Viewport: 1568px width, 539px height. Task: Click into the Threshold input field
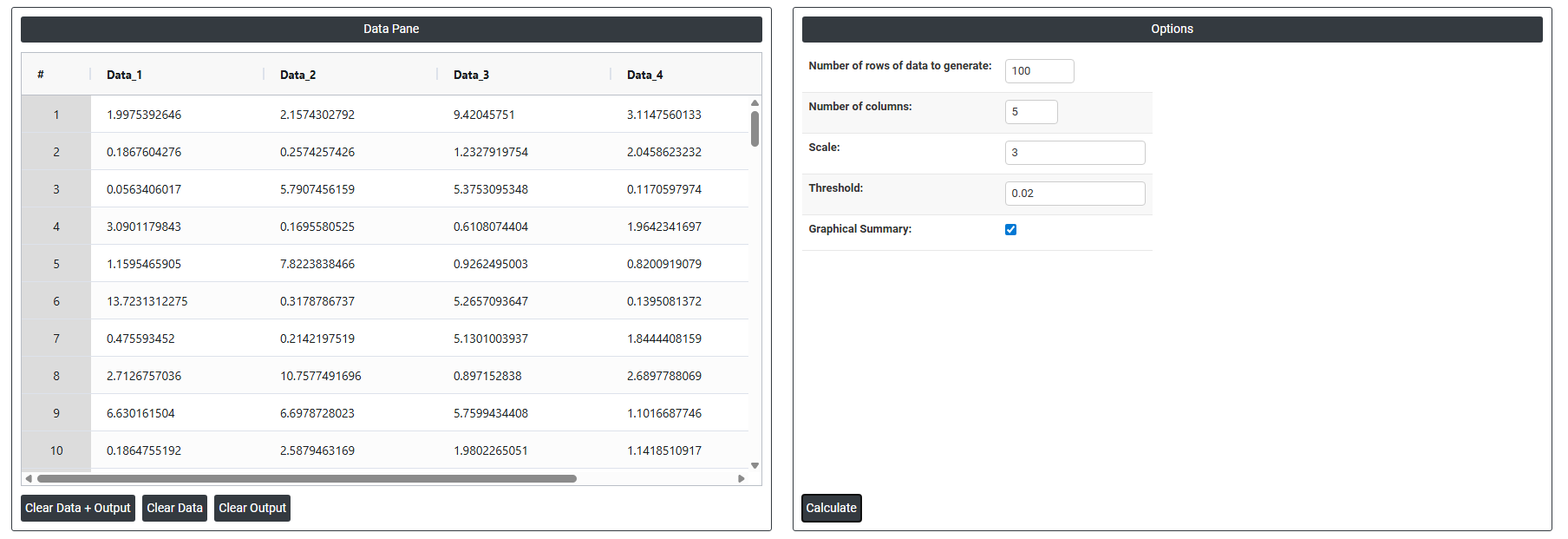[1075, 194]
